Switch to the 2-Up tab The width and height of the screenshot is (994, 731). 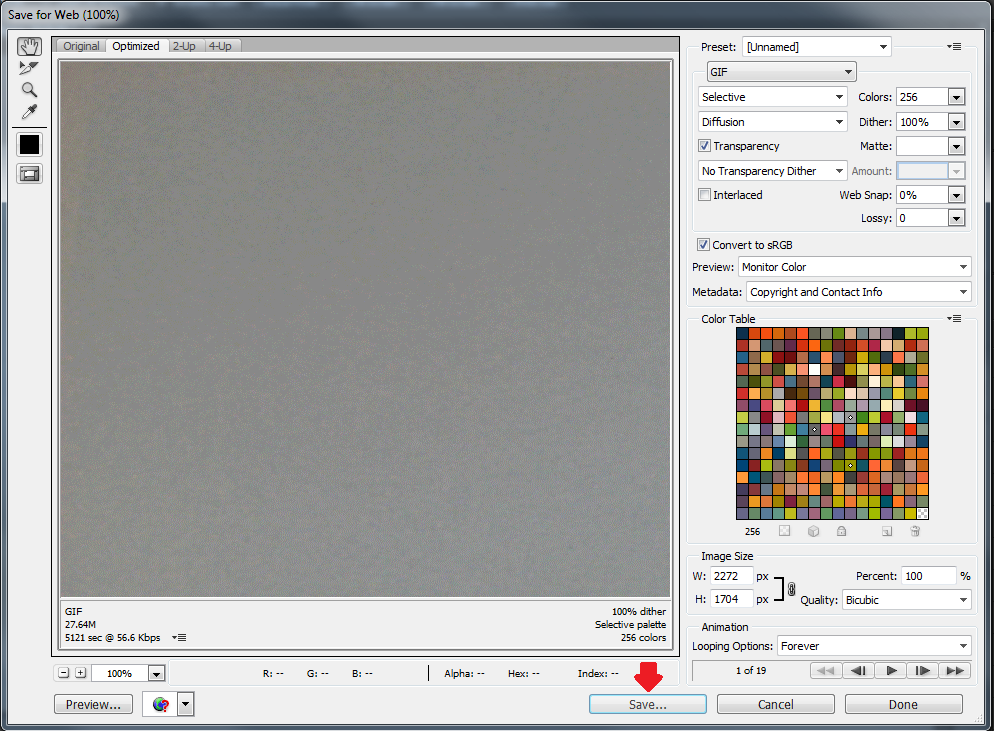click(184, 46)
